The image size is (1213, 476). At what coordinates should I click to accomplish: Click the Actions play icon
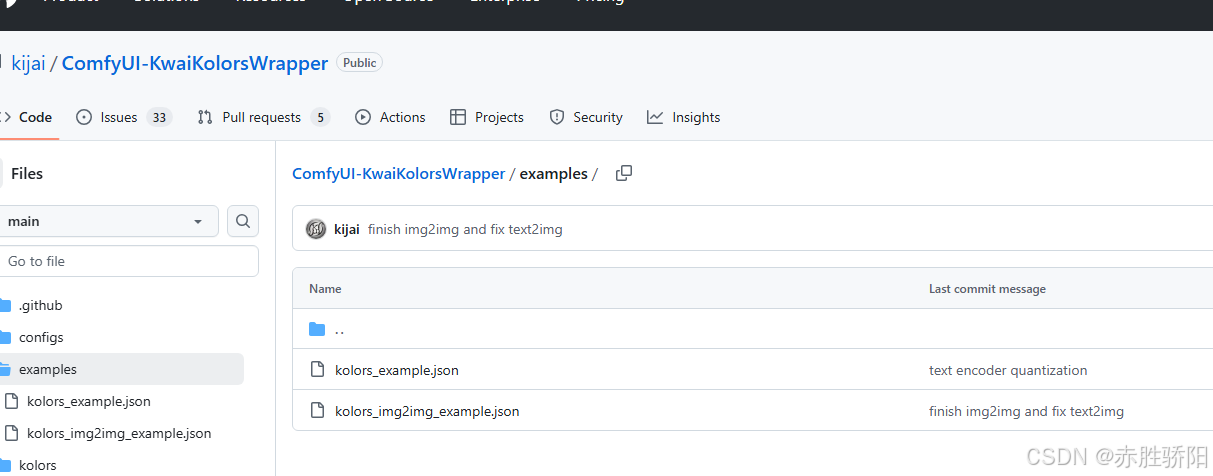(x=363, y=117)
